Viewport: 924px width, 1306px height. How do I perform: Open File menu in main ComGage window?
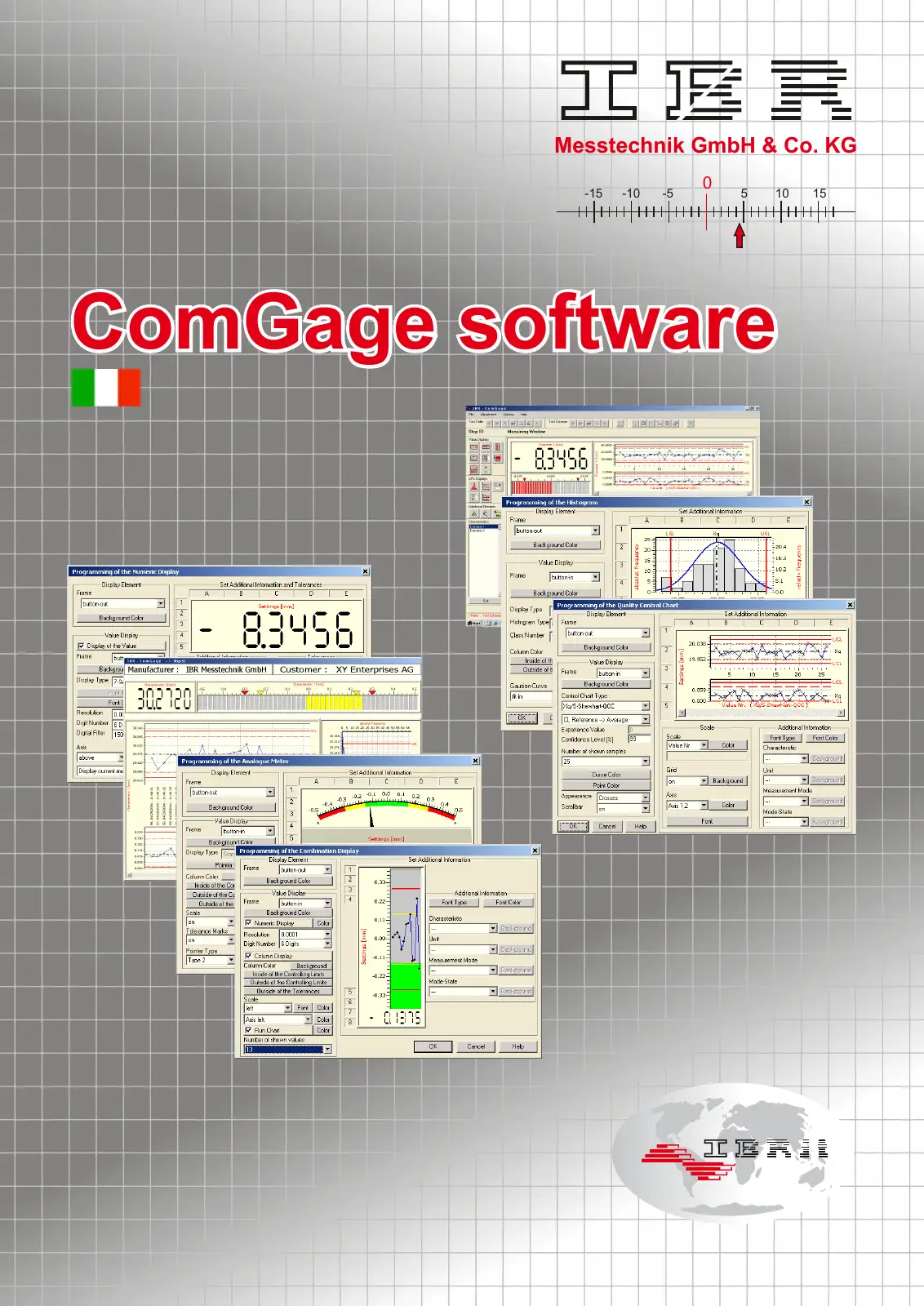click(x=471, y=414)
